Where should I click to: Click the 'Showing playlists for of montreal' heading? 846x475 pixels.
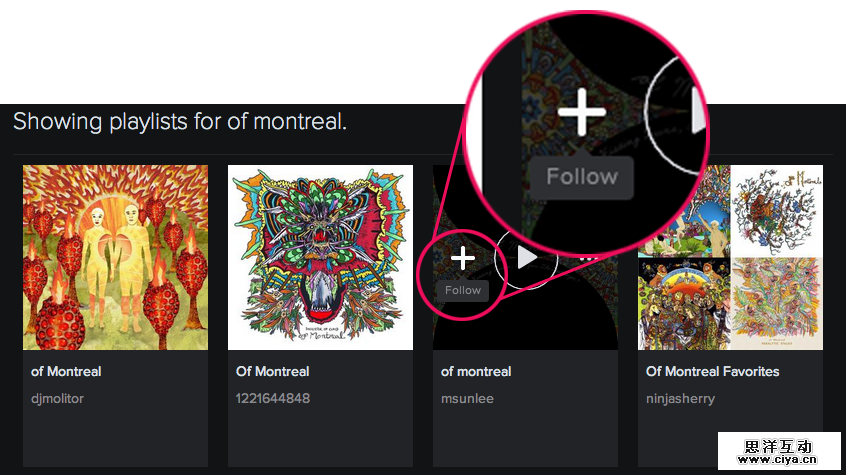(180, 122)
